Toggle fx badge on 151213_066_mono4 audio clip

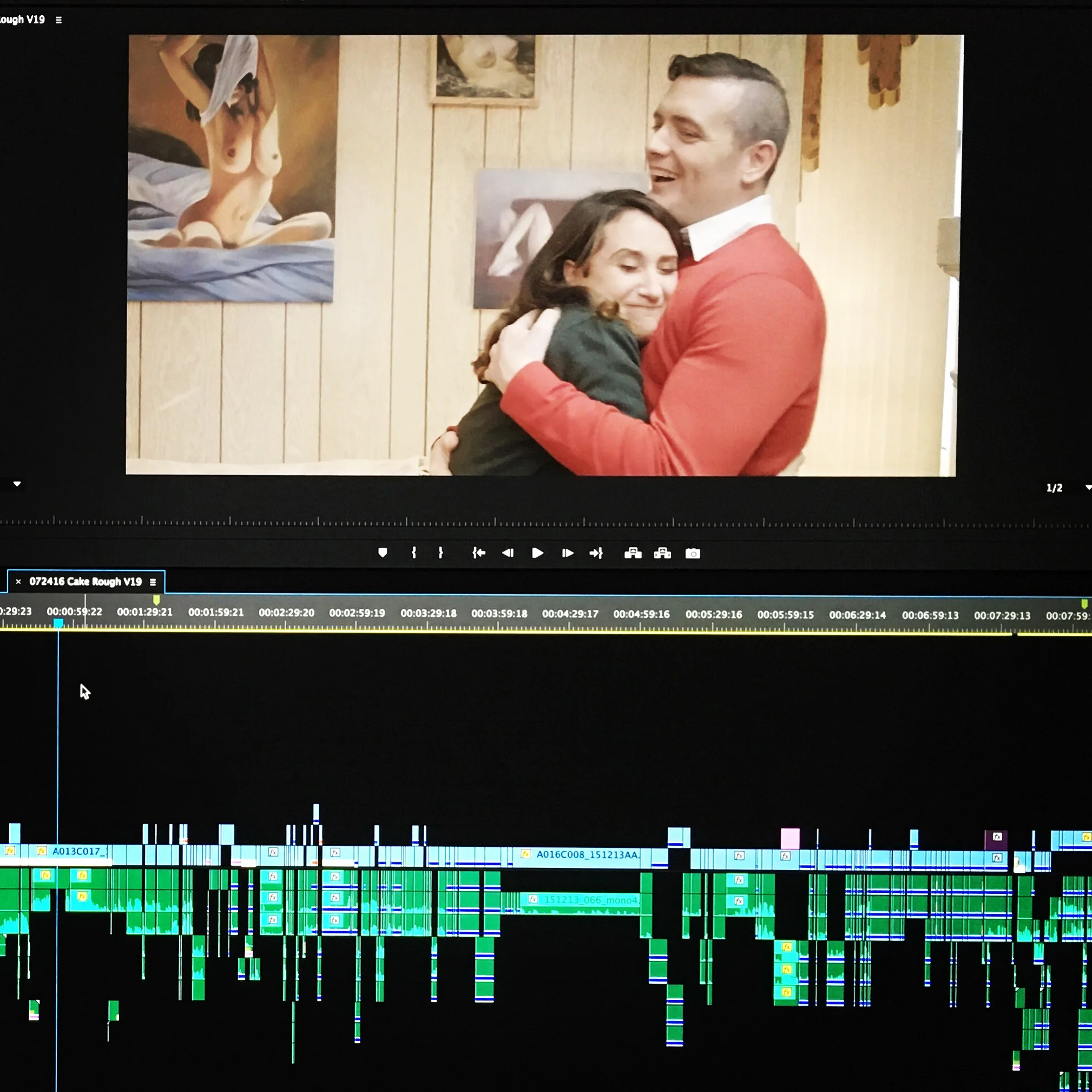click(x=532, y=899)
